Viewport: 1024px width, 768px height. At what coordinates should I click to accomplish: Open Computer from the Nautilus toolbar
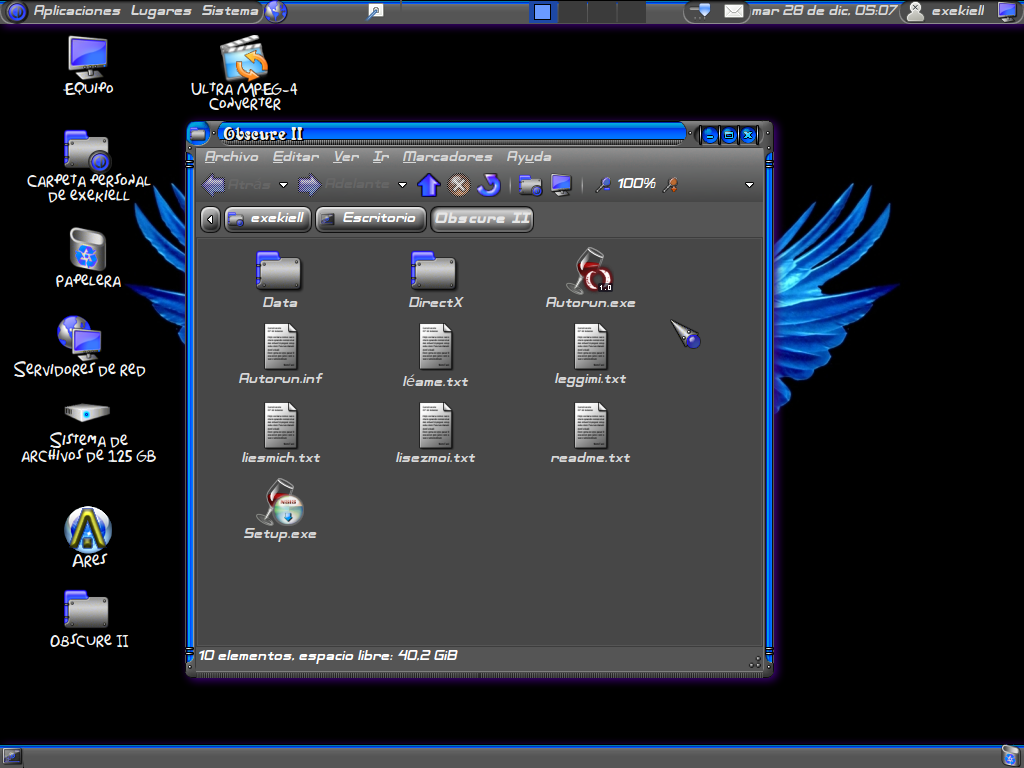pos(561,185)
